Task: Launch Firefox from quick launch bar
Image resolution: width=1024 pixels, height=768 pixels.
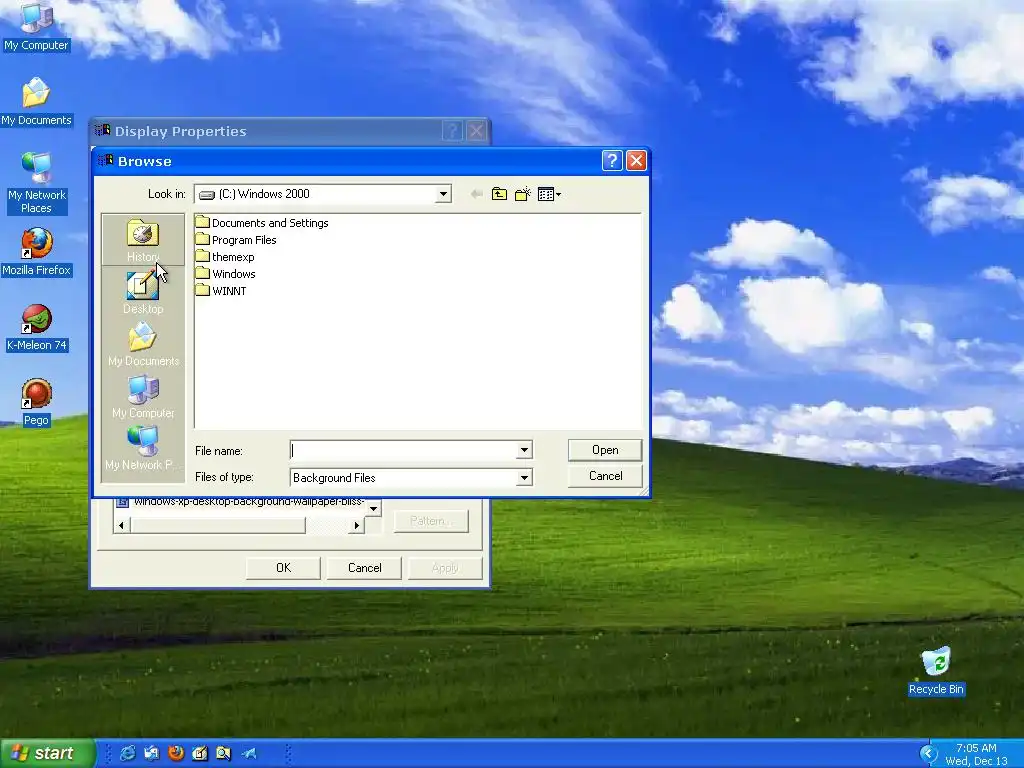Action: click(176, 753)
